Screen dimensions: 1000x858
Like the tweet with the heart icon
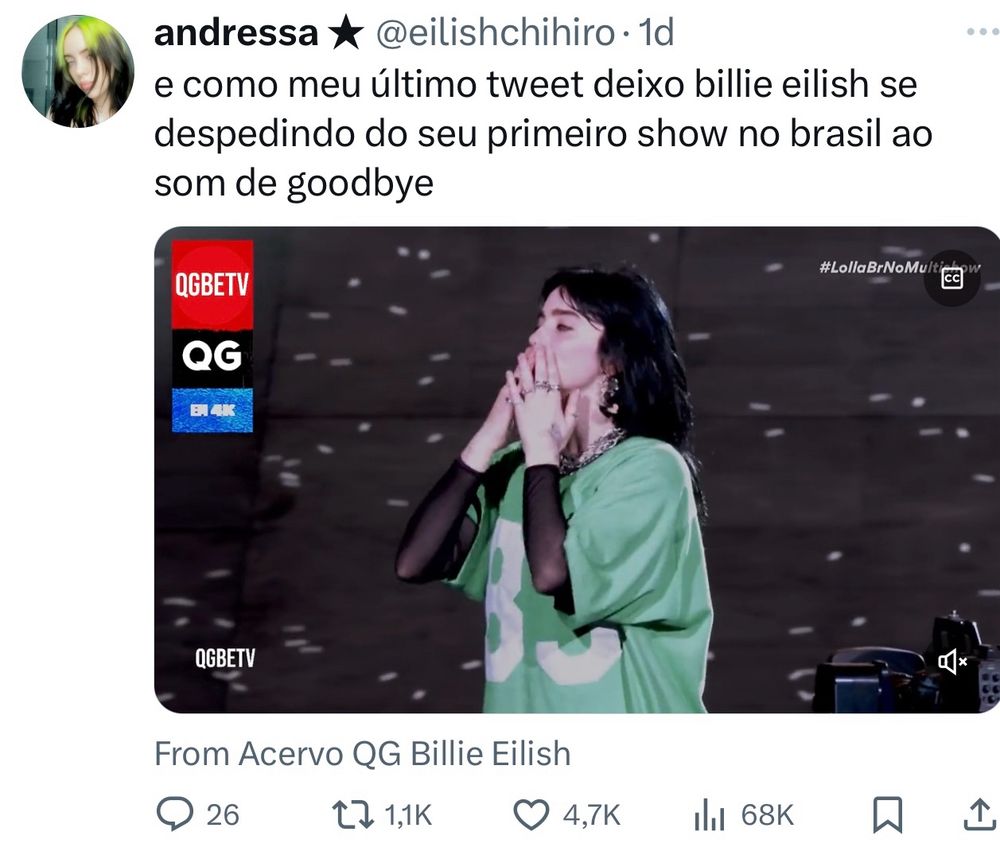pos(531,815)
